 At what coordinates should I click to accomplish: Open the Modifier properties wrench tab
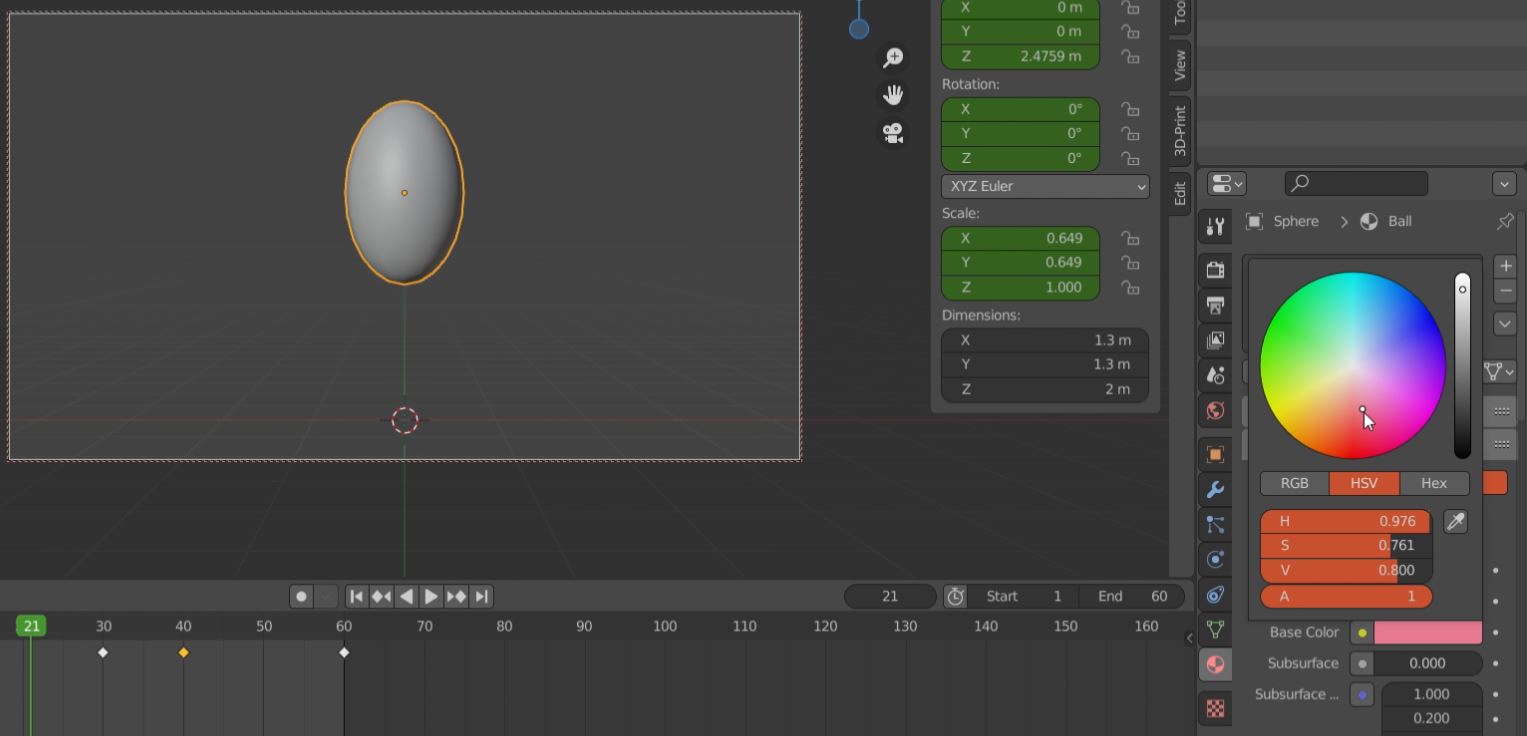click(1215, 490)
